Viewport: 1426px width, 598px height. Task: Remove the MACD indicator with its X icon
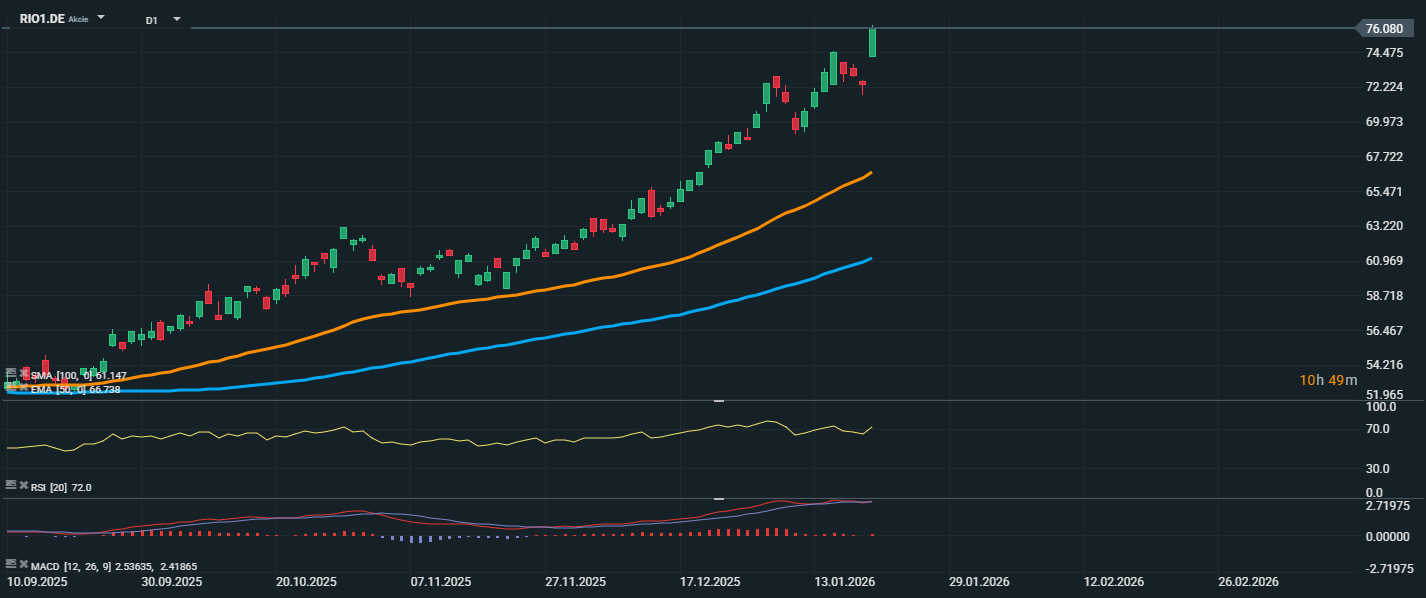pyautogui.click(x=23, y=565)
